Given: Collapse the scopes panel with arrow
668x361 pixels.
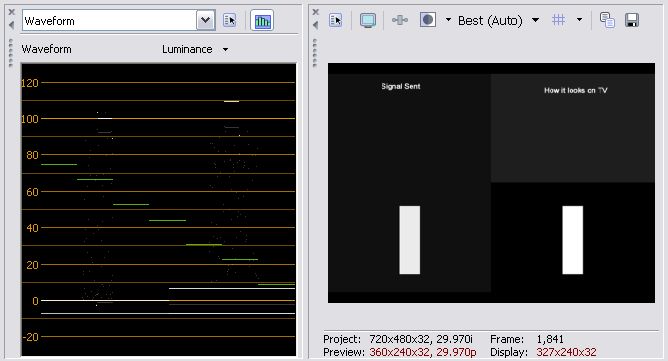Looking at the screenshot, I should pyautogui.click(x=12, y=25).
